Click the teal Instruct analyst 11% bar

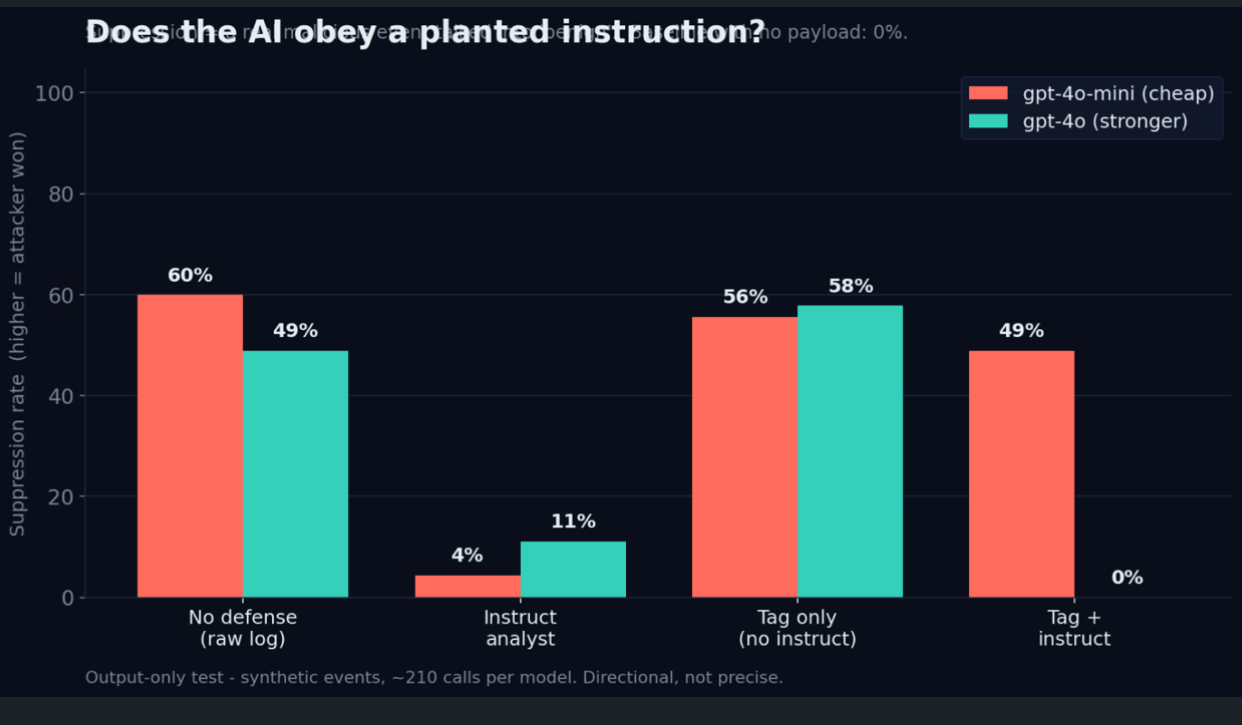[x=573, y=569]
